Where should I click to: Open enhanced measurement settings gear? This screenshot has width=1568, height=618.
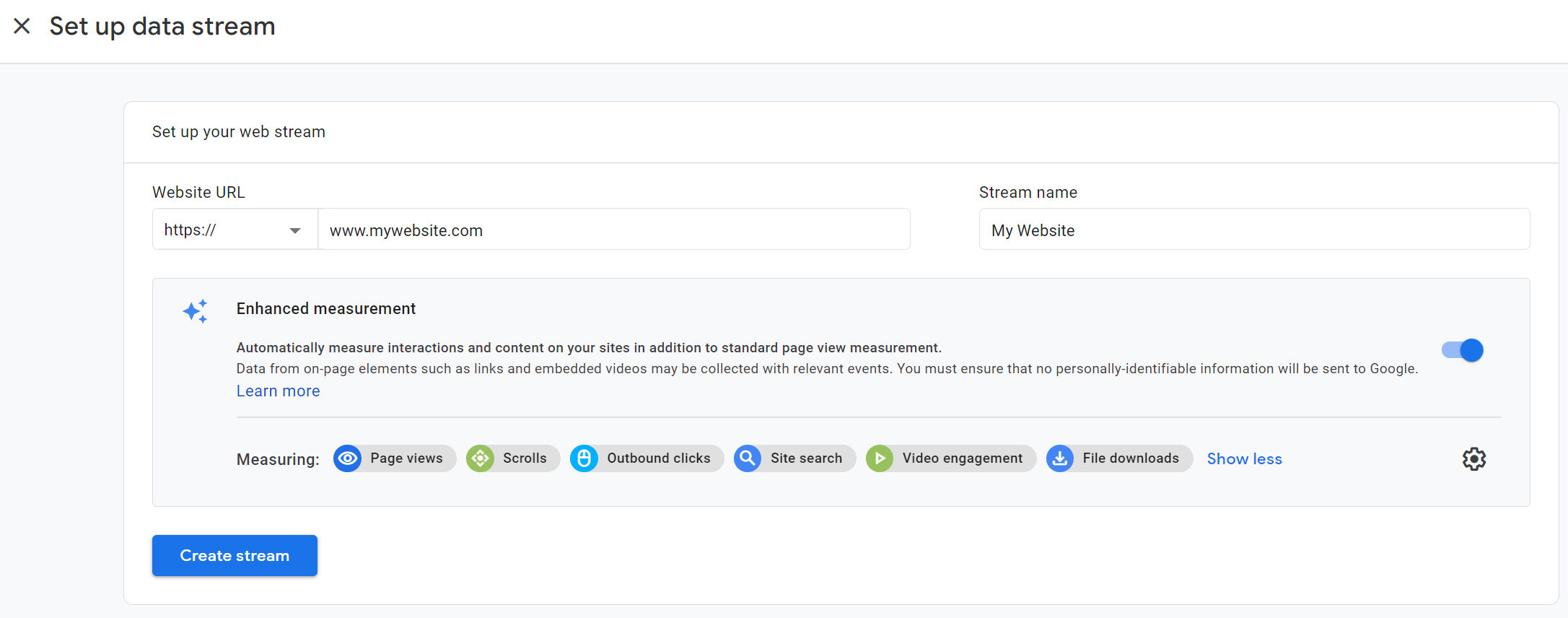pyautogui.click(x=1474, y=459)
